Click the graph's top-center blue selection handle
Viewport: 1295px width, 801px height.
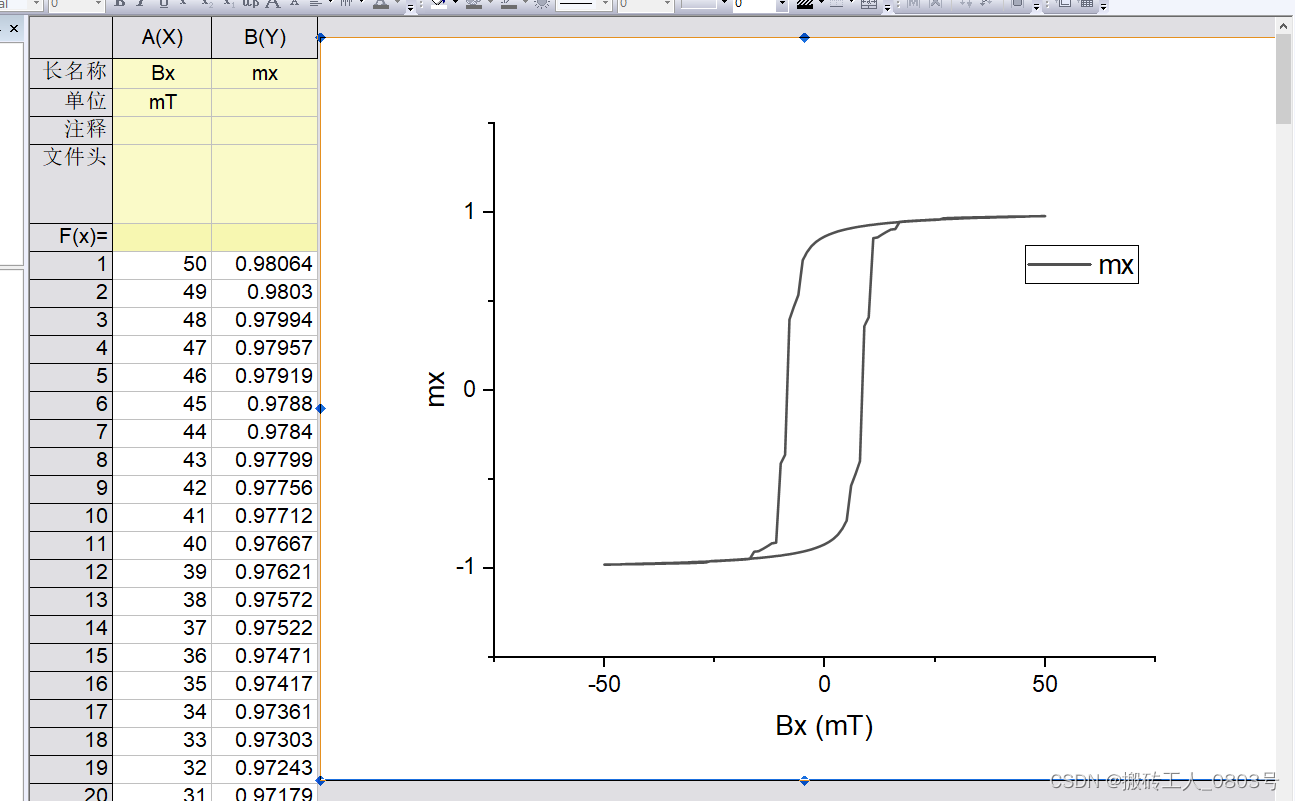804,38
